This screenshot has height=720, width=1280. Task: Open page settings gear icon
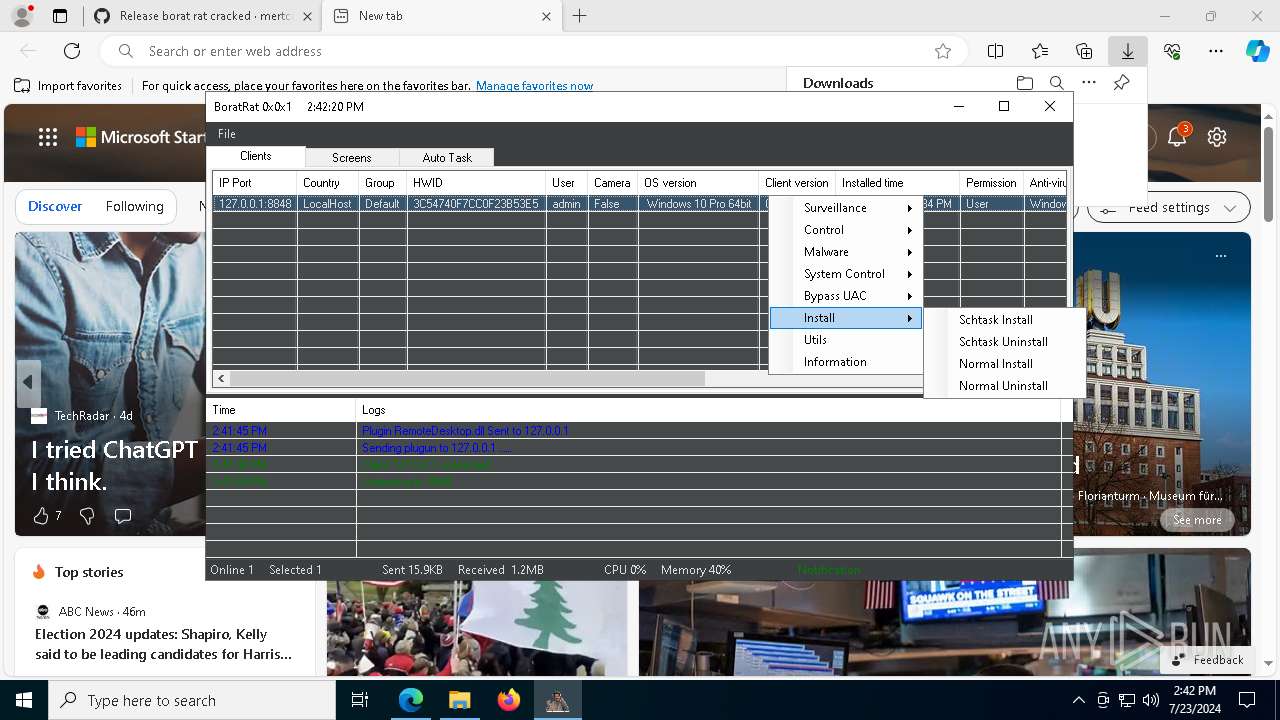pos(1217,137)
